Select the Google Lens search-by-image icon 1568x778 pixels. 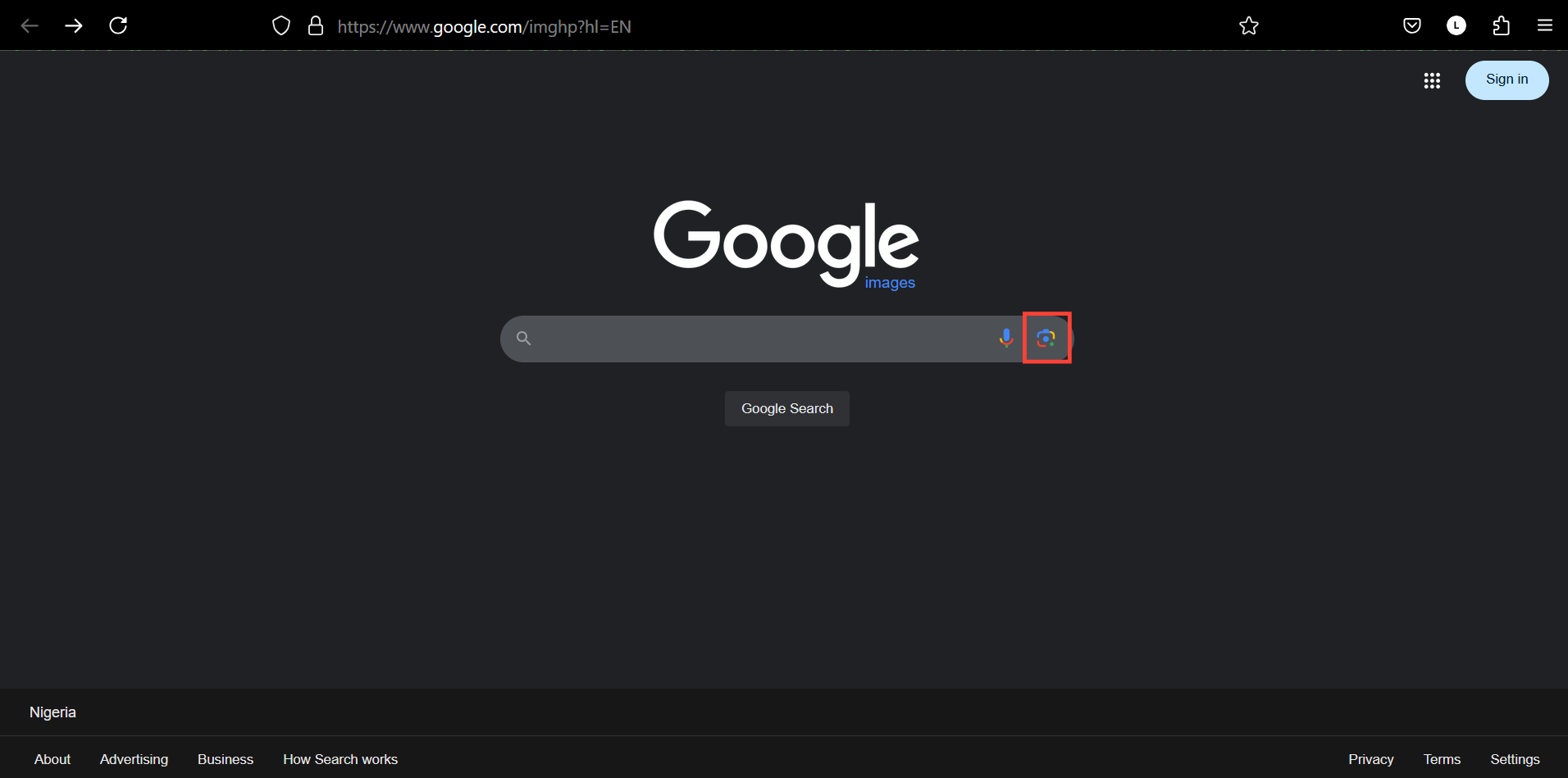[1047, 338]
